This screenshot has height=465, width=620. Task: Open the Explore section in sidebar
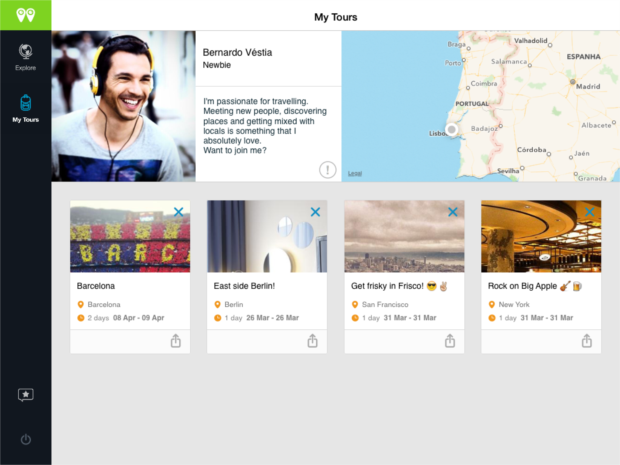click(25, 56)
